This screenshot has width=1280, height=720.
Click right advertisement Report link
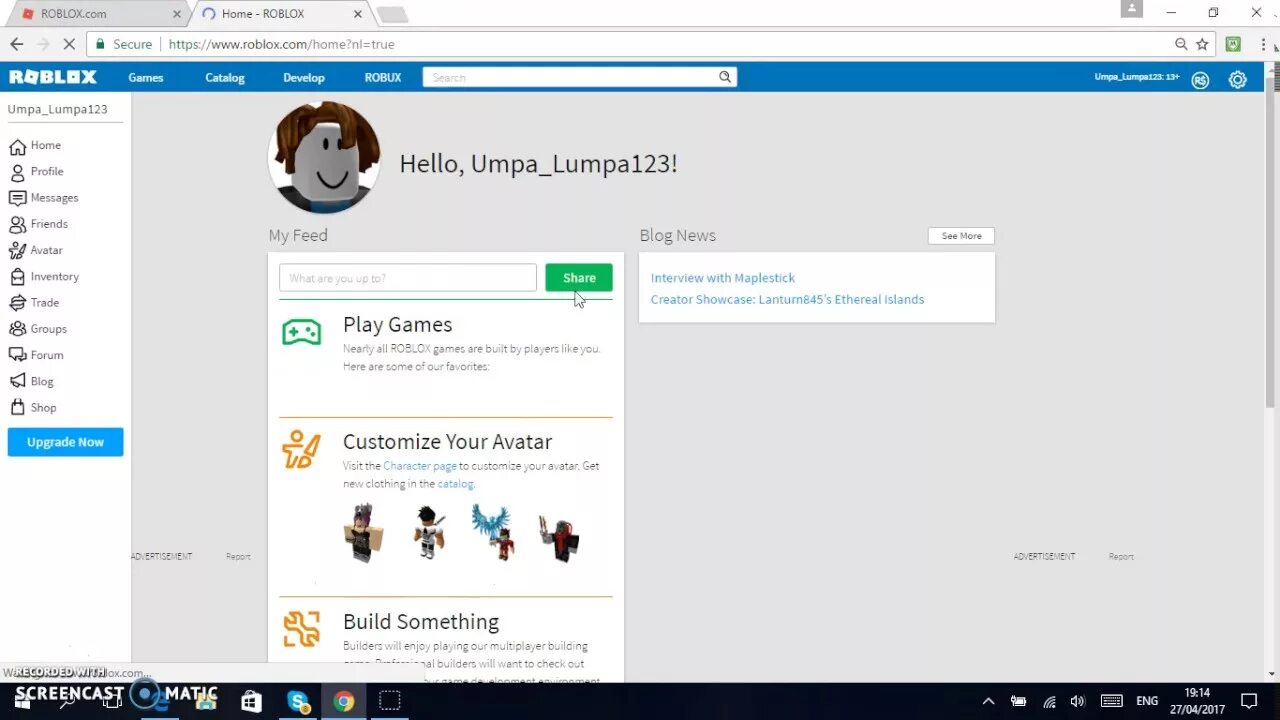(x=1121, y=556)
